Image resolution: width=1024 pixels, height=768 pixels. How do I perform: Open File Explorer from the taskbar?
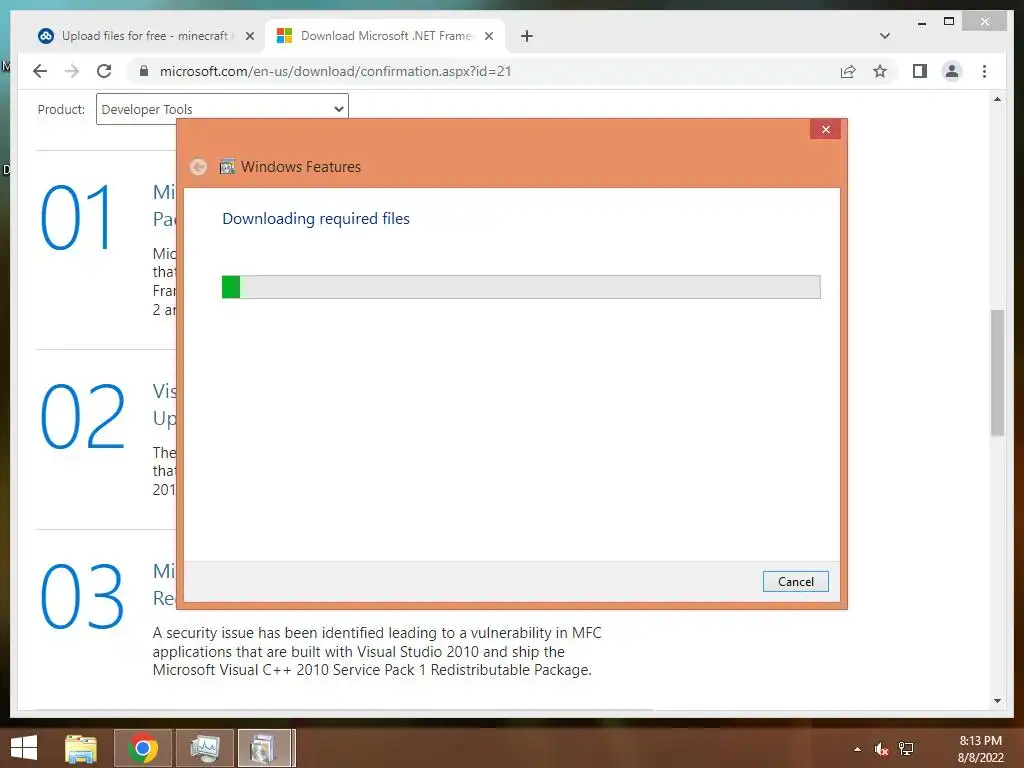coord(81,748)
